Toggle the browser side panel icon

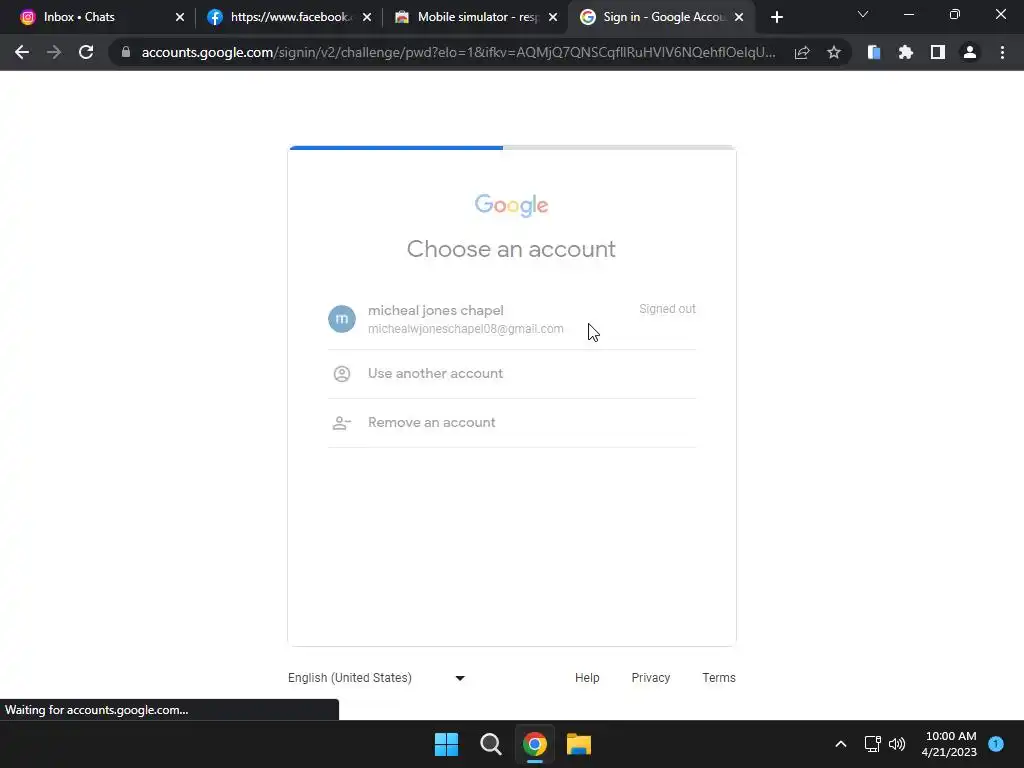pyautogui.click(x=938, y=52)
